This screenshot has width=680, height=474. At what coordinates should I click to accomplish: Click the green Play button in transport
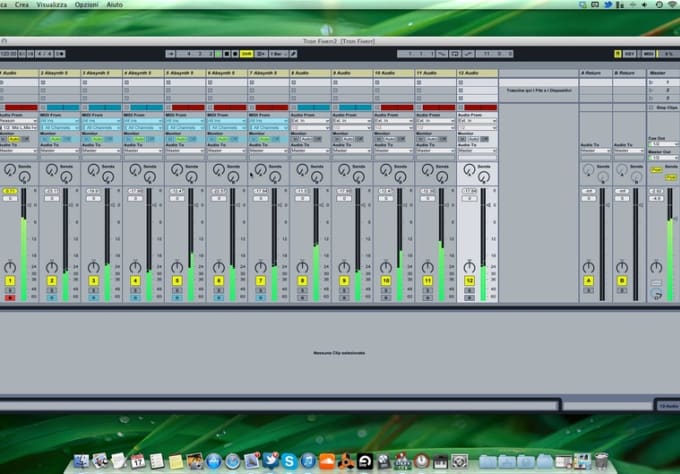click(219, 54)
